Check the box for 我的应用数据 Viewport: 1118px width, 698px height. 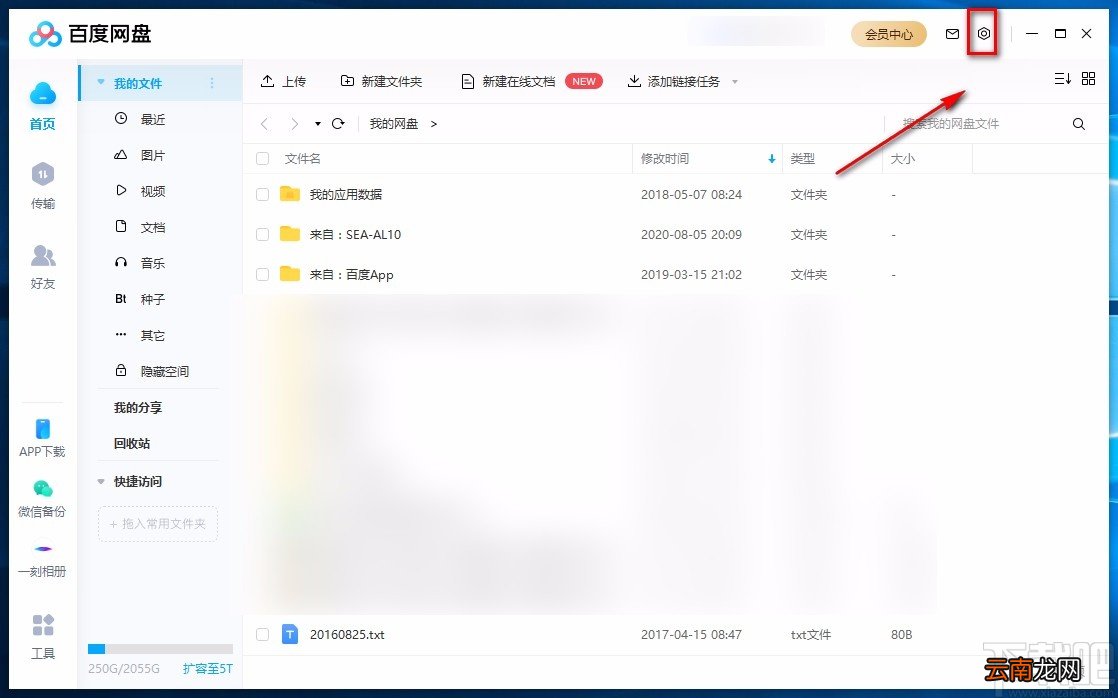(262, 194)
